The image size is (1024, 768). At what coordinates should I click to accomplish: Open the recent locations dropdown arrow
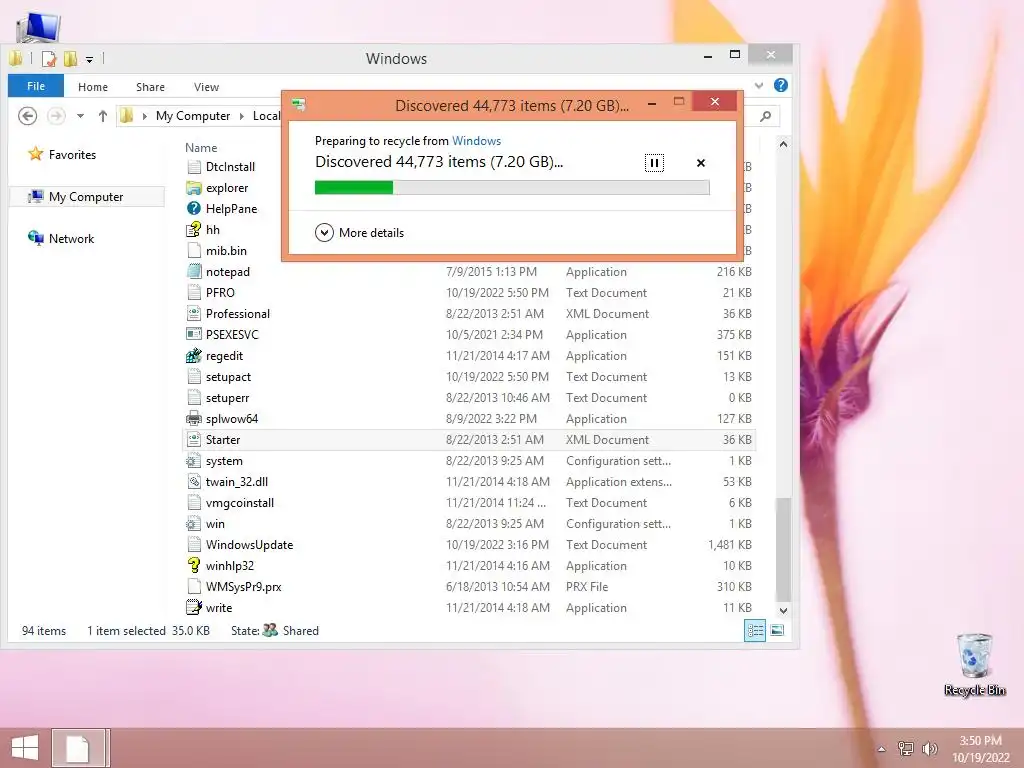[x=80, y=116]
